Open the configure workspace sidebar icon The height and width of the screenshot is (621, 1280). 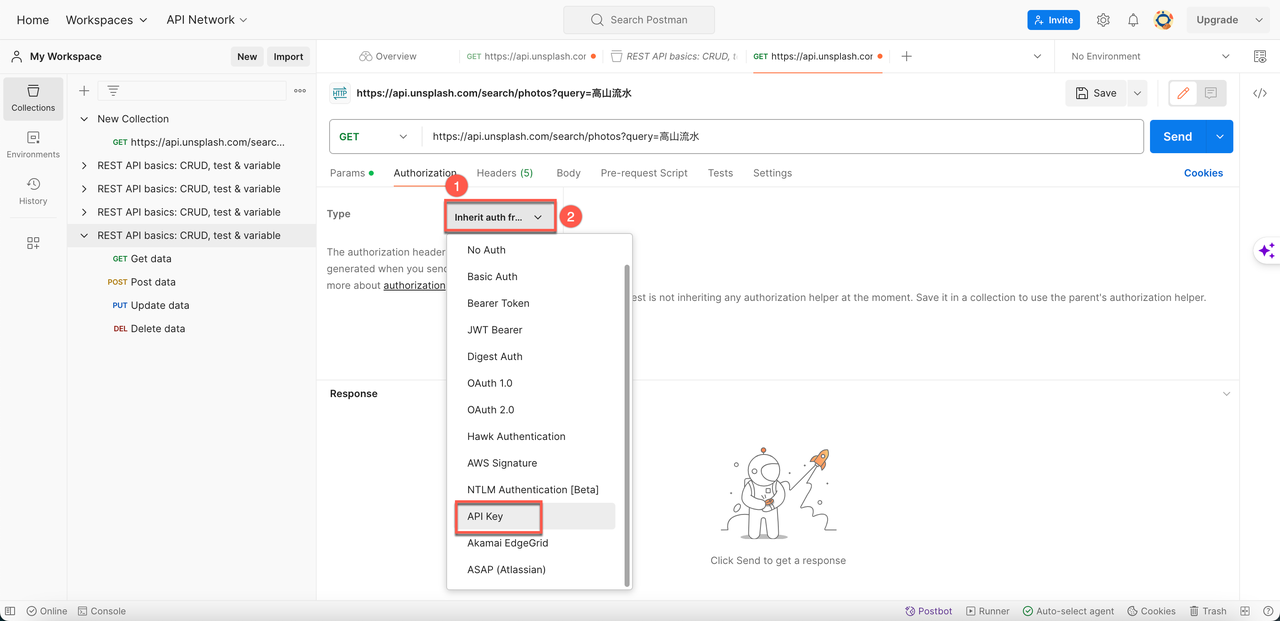[33, 243]
